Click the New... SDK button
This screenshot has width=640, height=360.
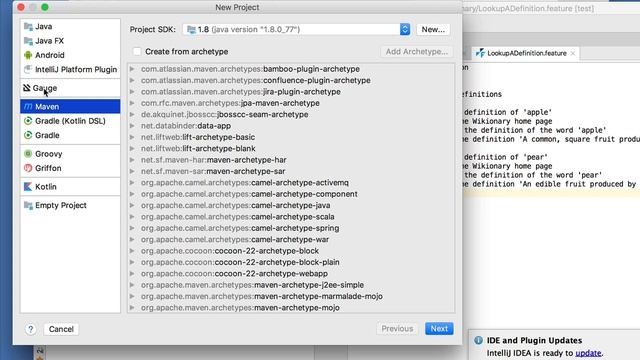[433, 29]
